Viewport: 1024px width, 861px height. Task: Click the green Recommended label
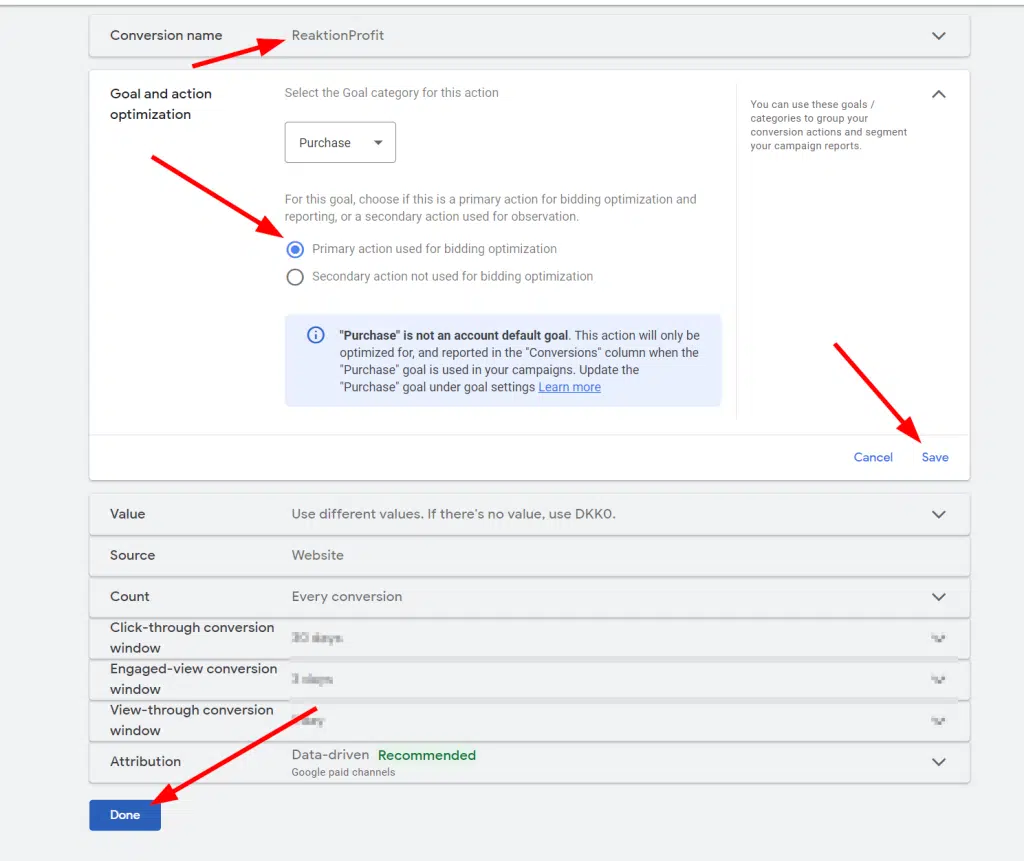click(x=426, y=755)
